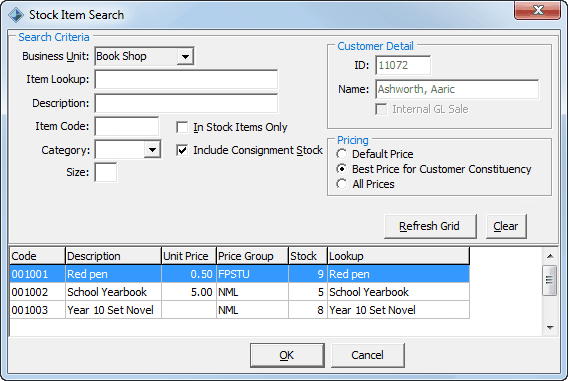The width and height of the screenshot is (570, 381).
Task: Click stock value 8 for Year 10 Set Novel
Action: tap(308, 310)
